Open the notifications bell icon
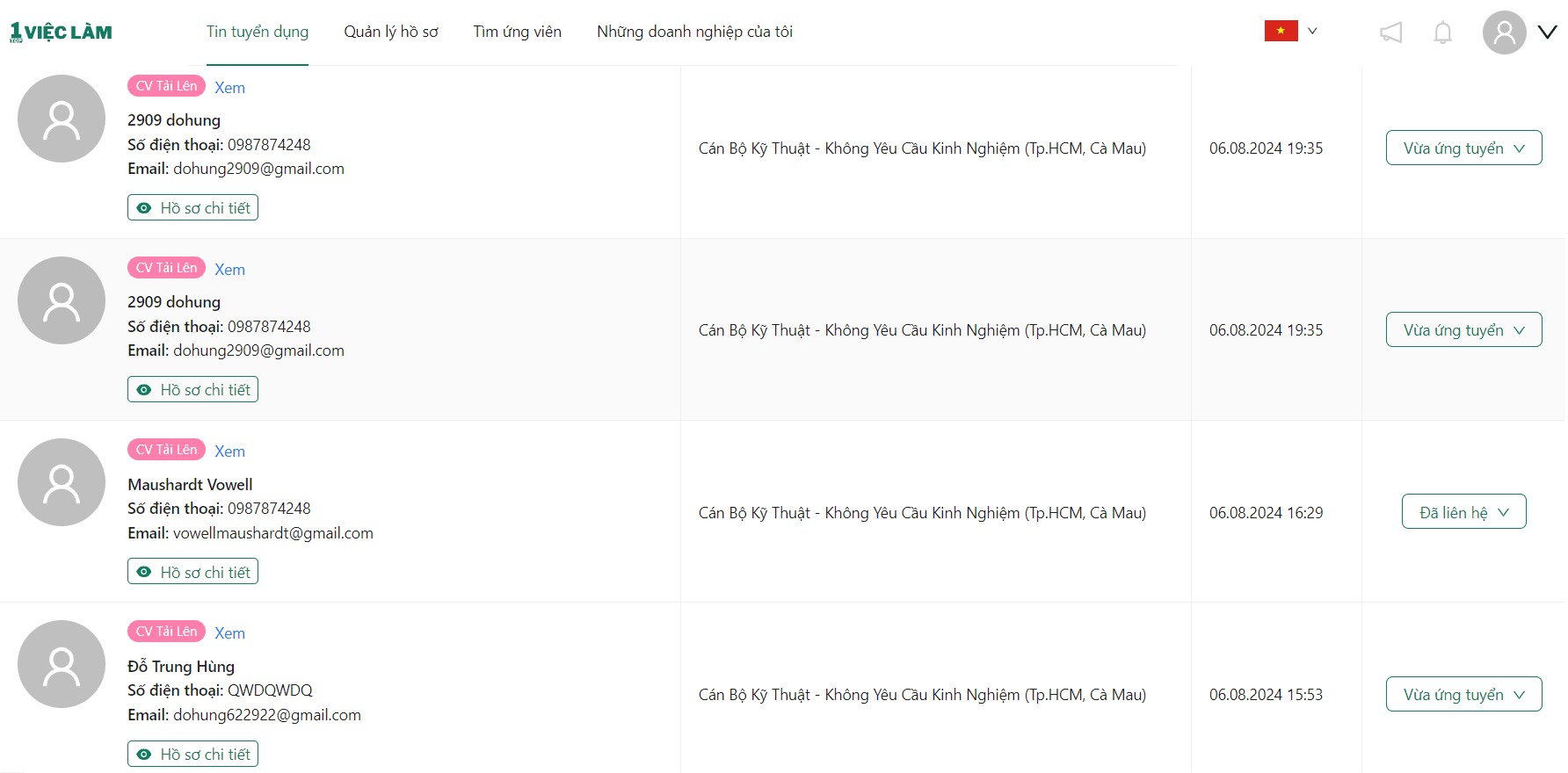Screen dimensions: 1568x773 1442,33
